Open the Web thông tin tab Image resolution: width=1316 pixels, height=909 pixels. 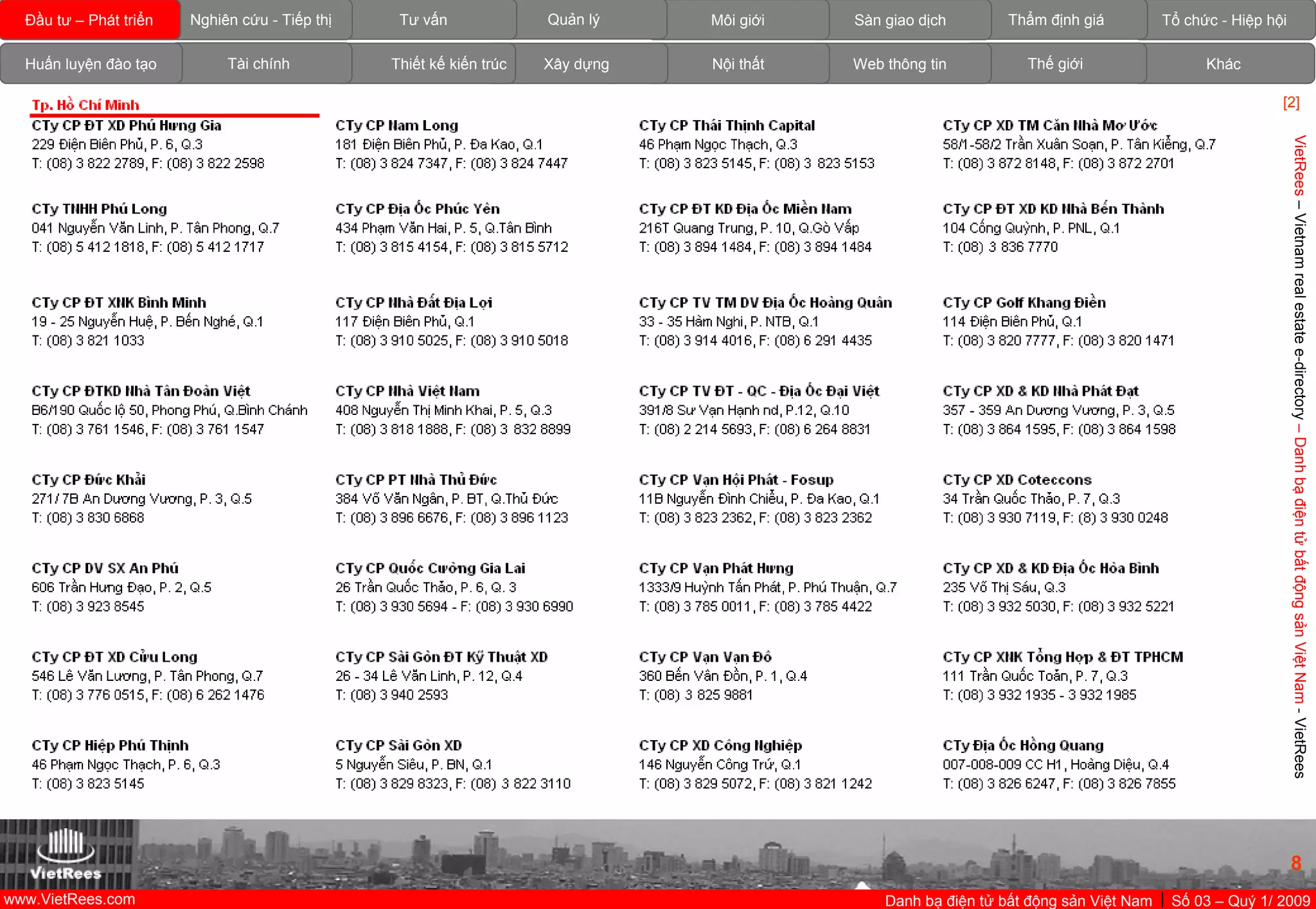[910, 64]
